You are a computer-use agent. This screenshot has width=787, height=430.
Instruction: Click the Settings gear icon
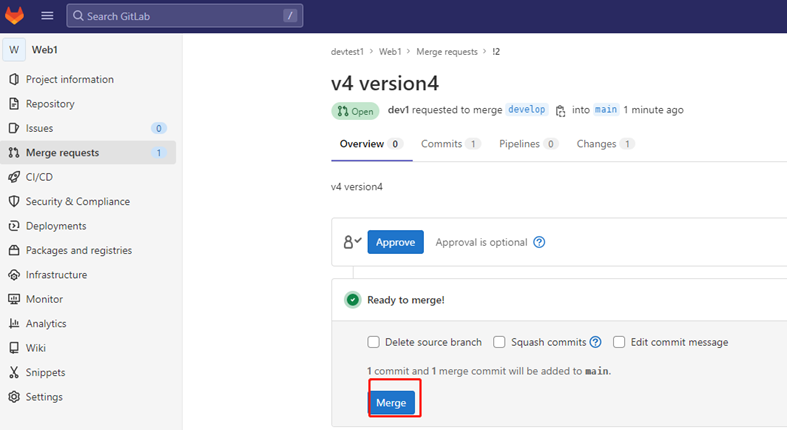click(x=14, y=397)
